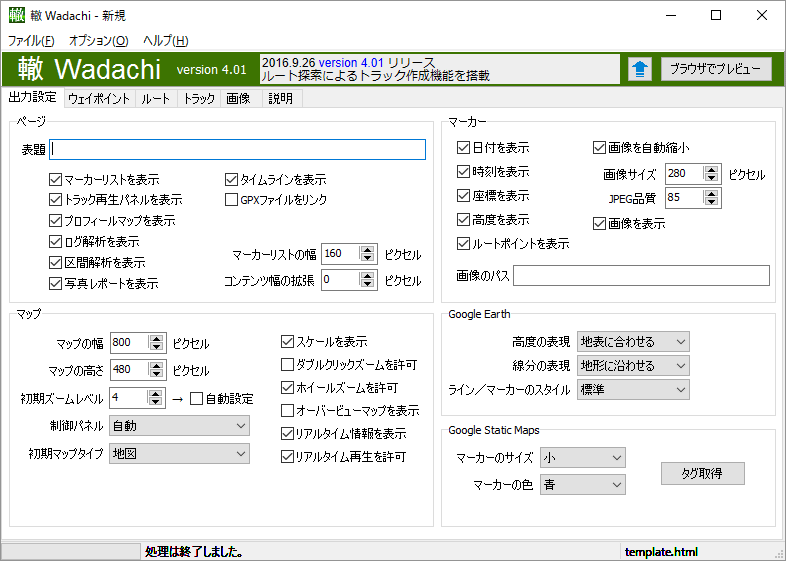Disable タイムラインを表示 checkbox

click(231, 179)
